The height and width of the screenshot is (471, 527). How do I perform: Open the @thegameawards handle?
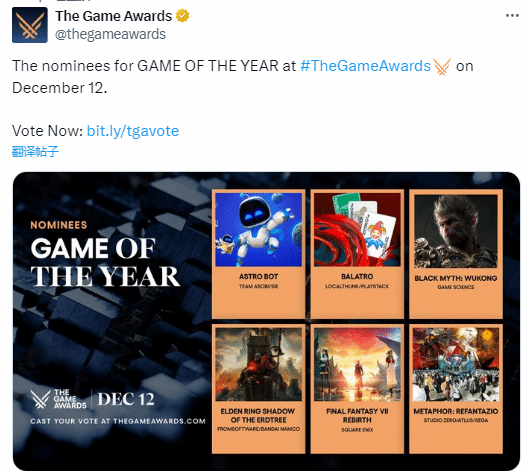(x=110, y=34)
